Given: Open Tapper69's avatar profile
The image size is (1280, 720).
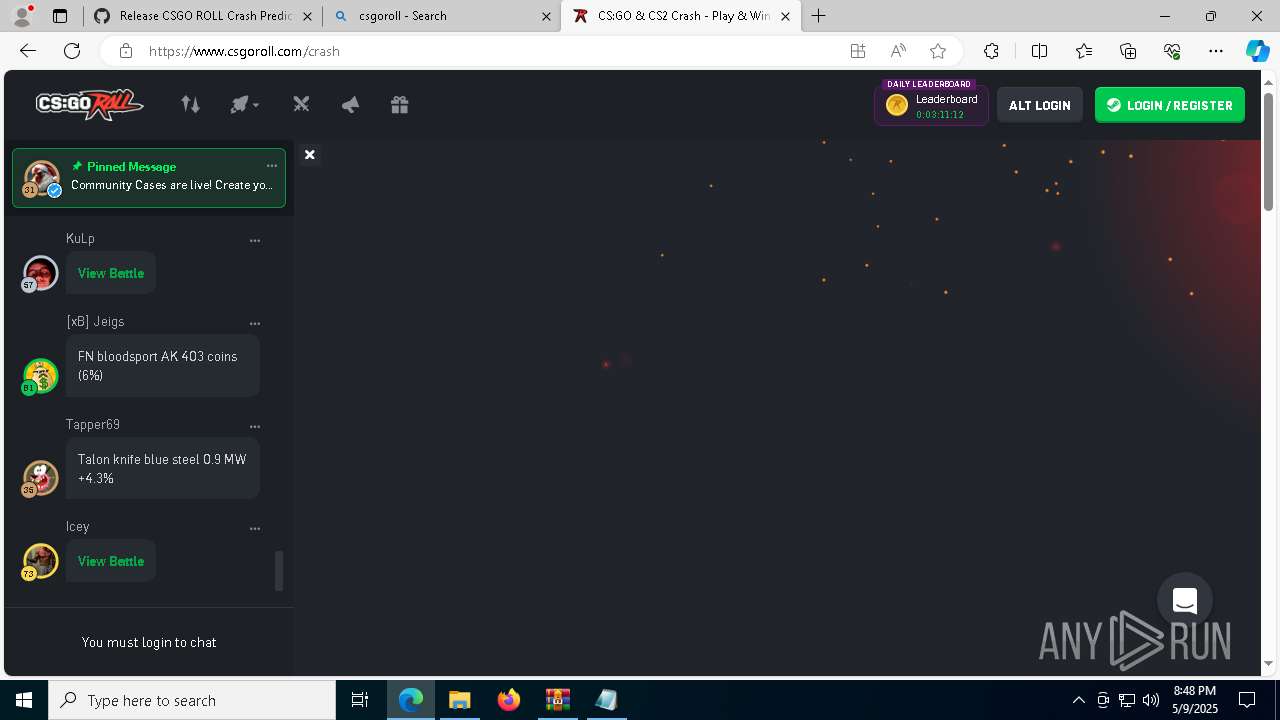Looking at the screenshot, I should (40, 478).
